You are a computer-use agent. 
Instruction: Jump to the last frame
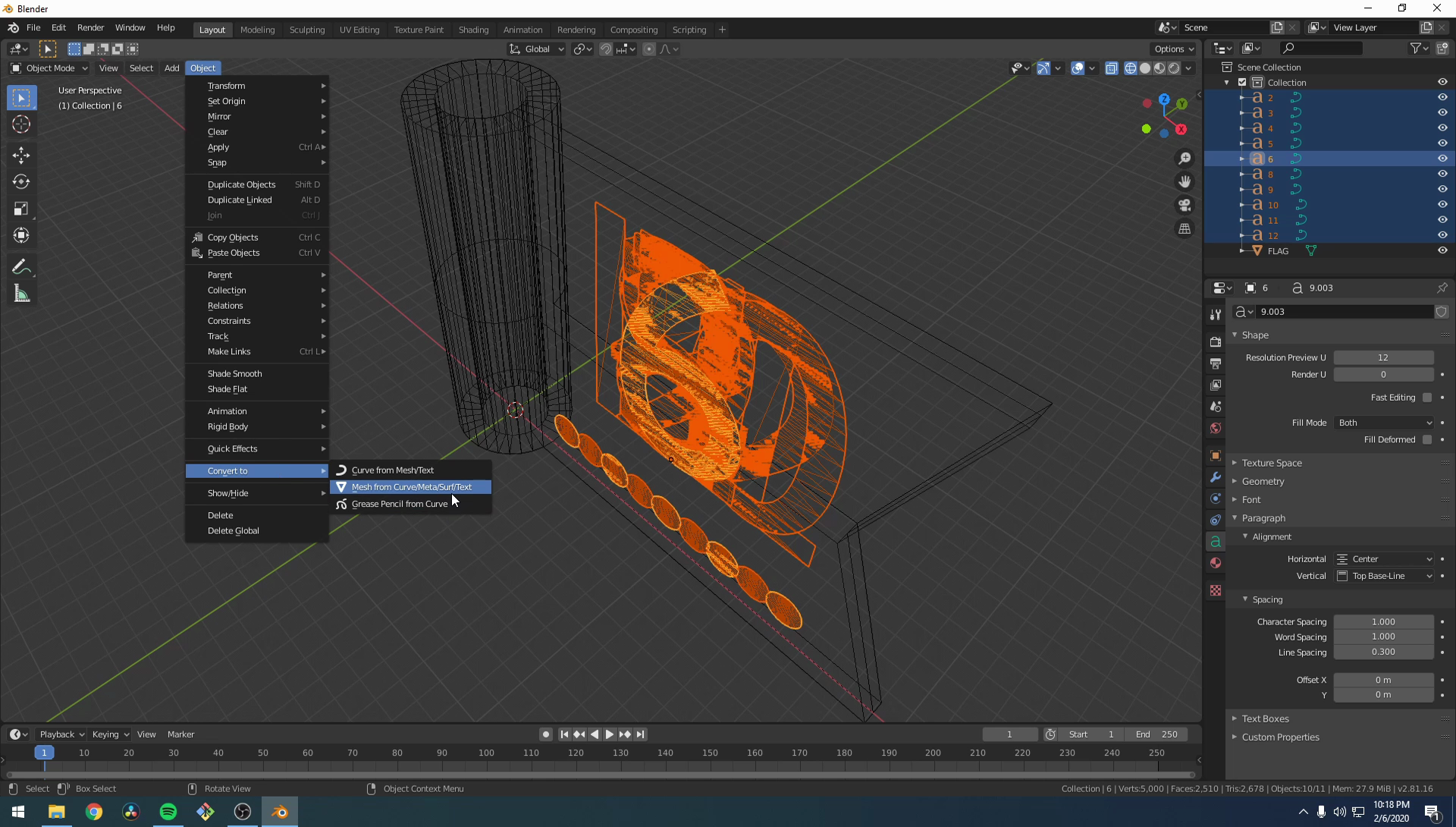pos(641,734)
